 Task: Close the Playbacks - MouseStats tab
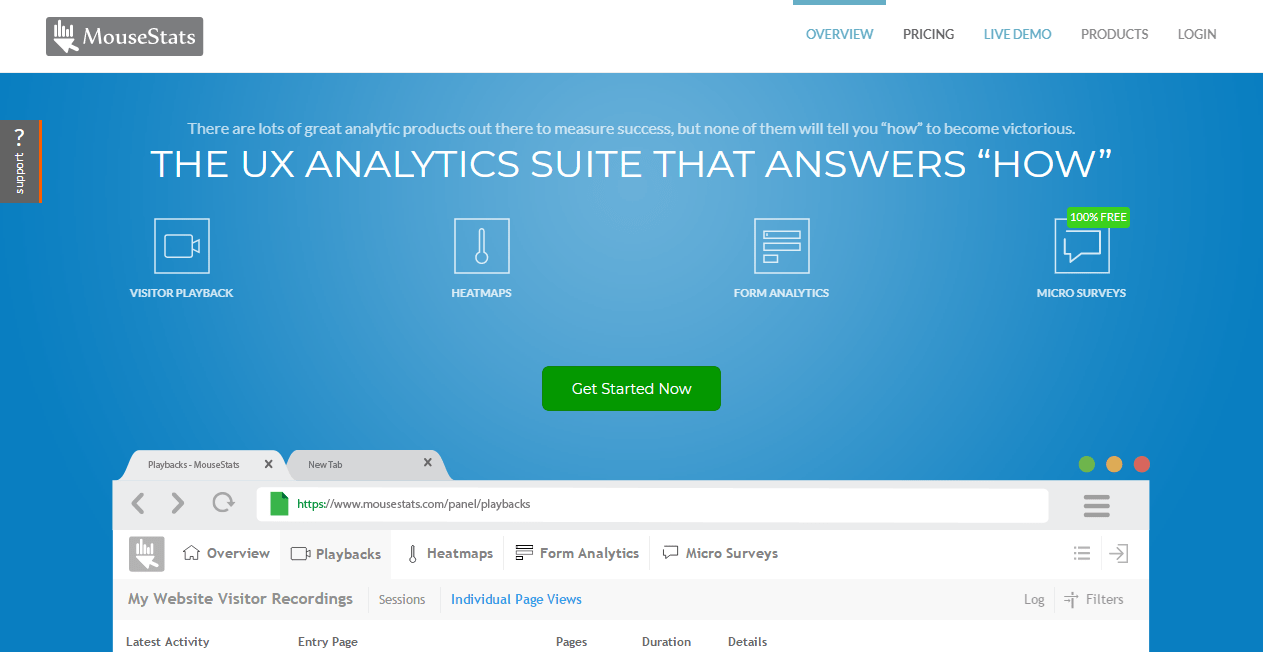[268, 464]
